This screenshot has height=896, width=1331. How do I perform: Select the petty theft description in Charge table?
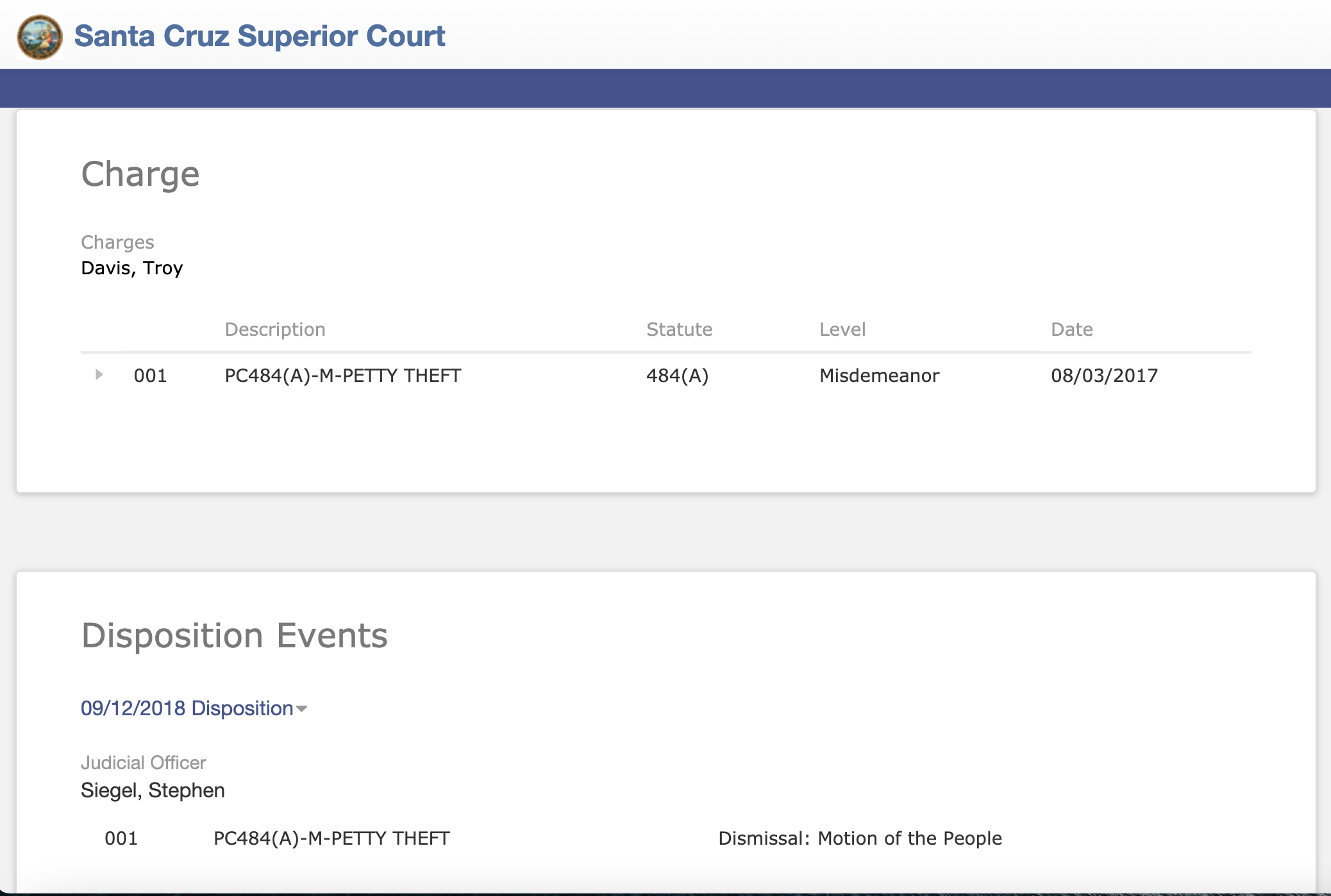(x=343, y=376)
